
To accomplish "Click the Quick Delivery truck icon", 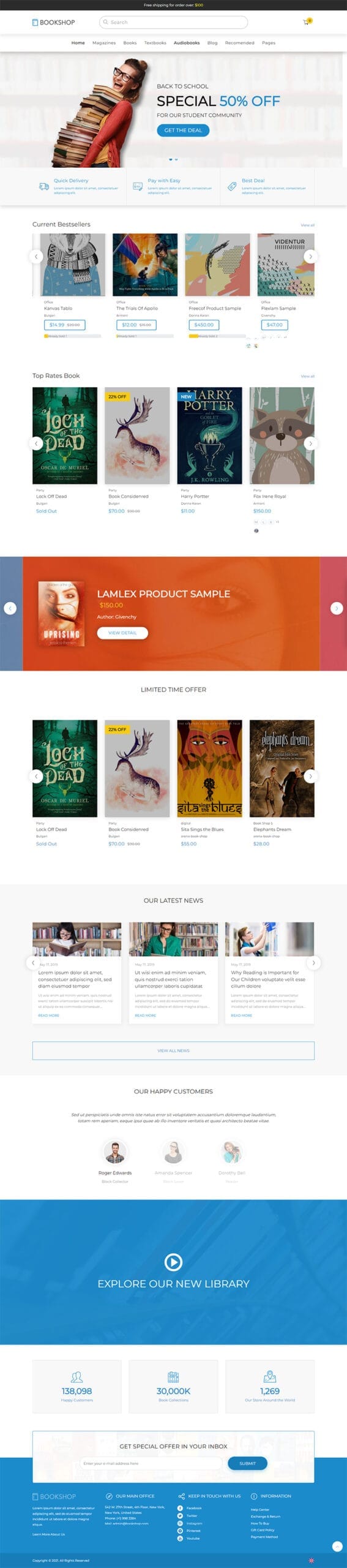I will (x=43, y=186).
